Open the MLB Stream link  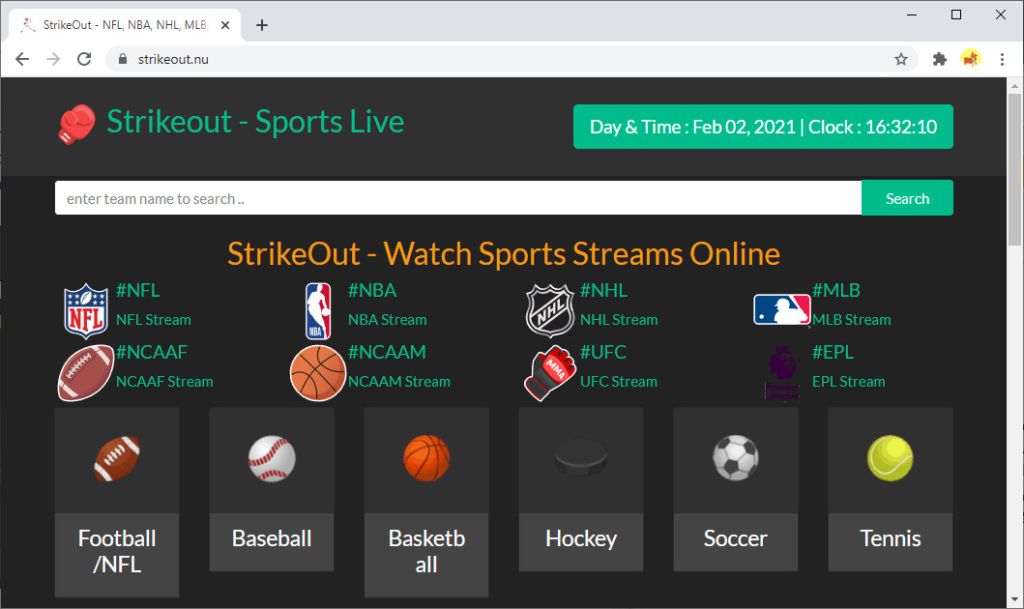click(852, 320)
